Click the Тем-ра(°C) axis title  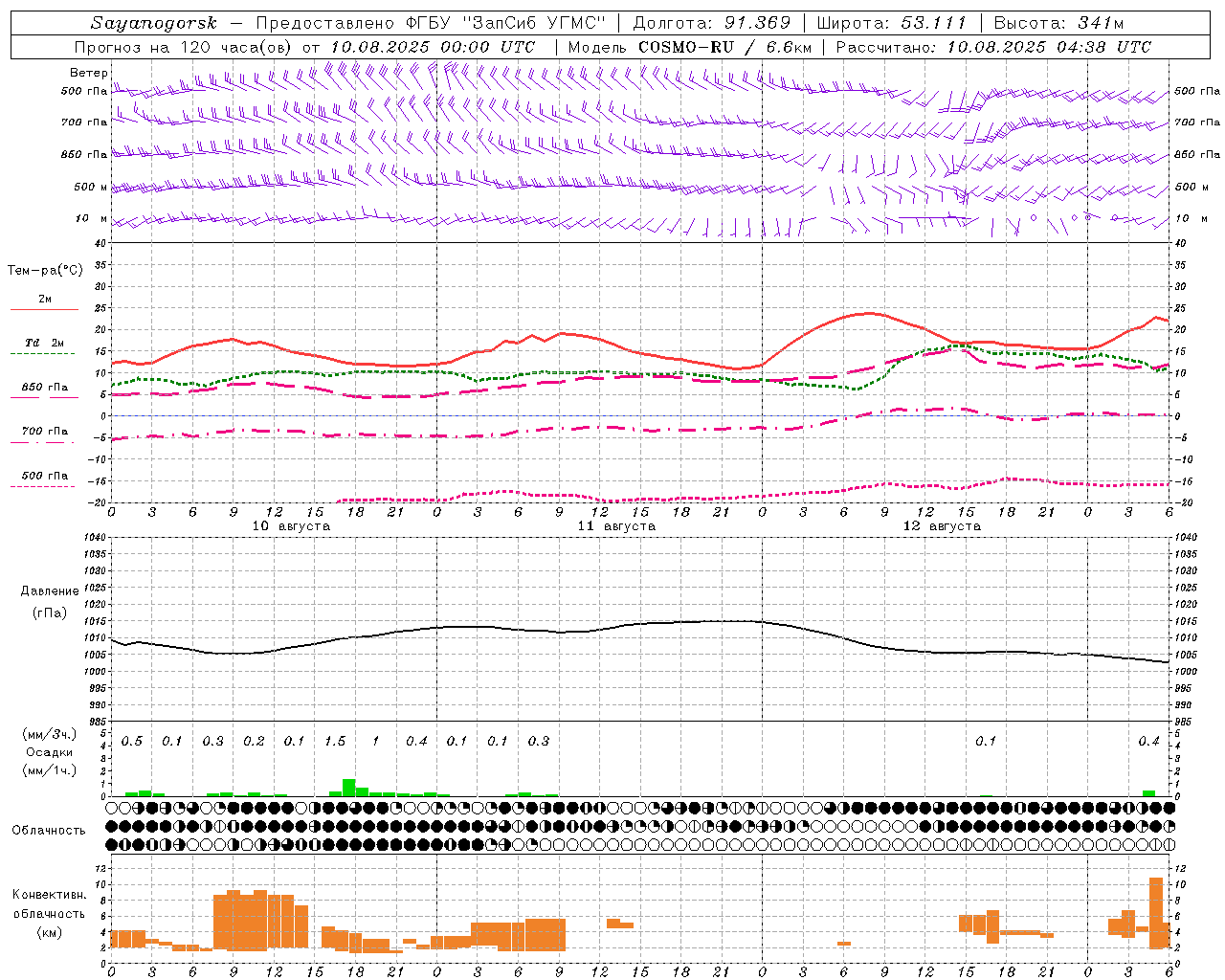click(x=45, y=271)
